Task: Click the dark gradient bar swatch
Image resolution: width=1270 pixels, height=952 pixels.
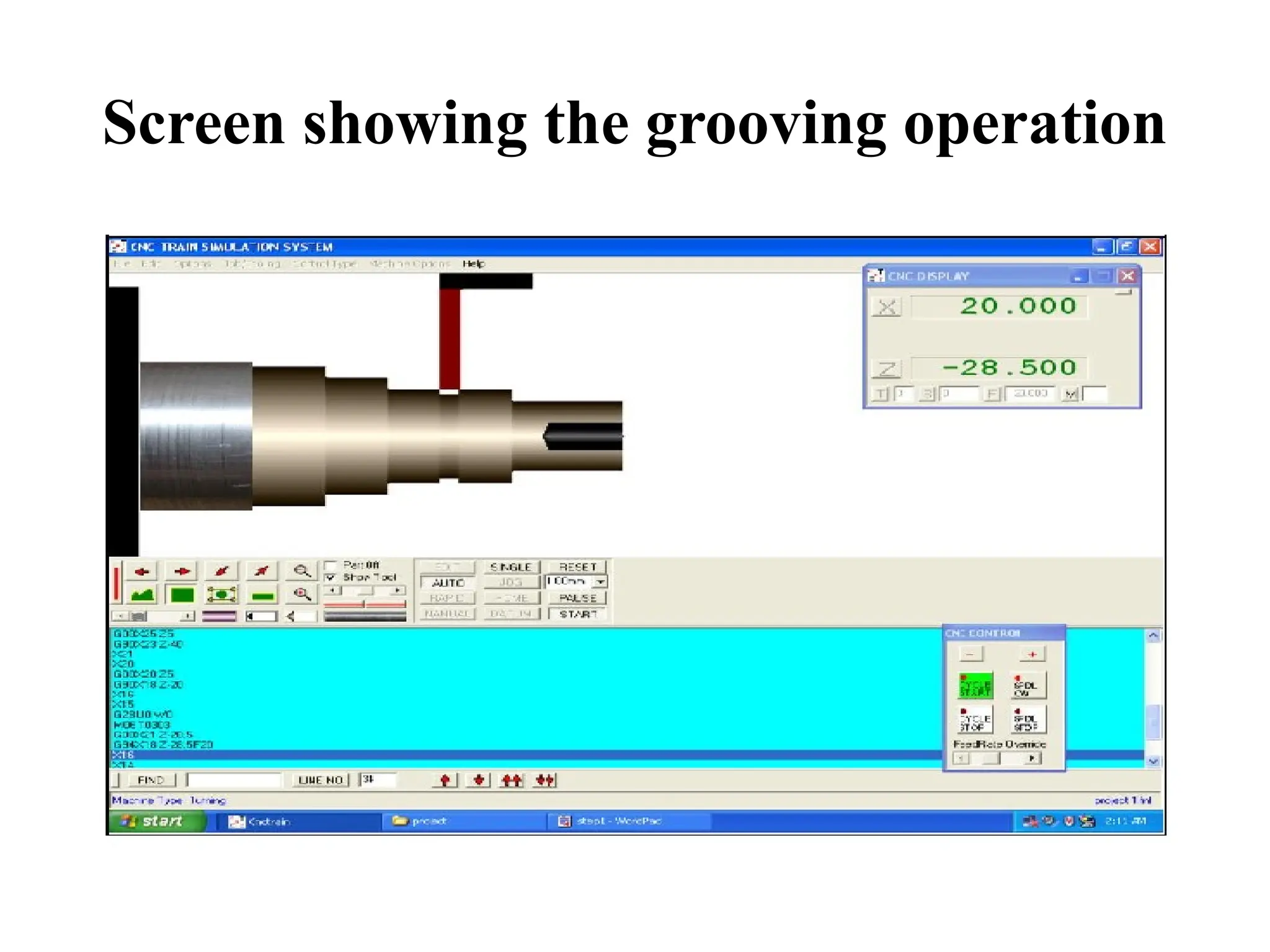Action: pos(365,616)
